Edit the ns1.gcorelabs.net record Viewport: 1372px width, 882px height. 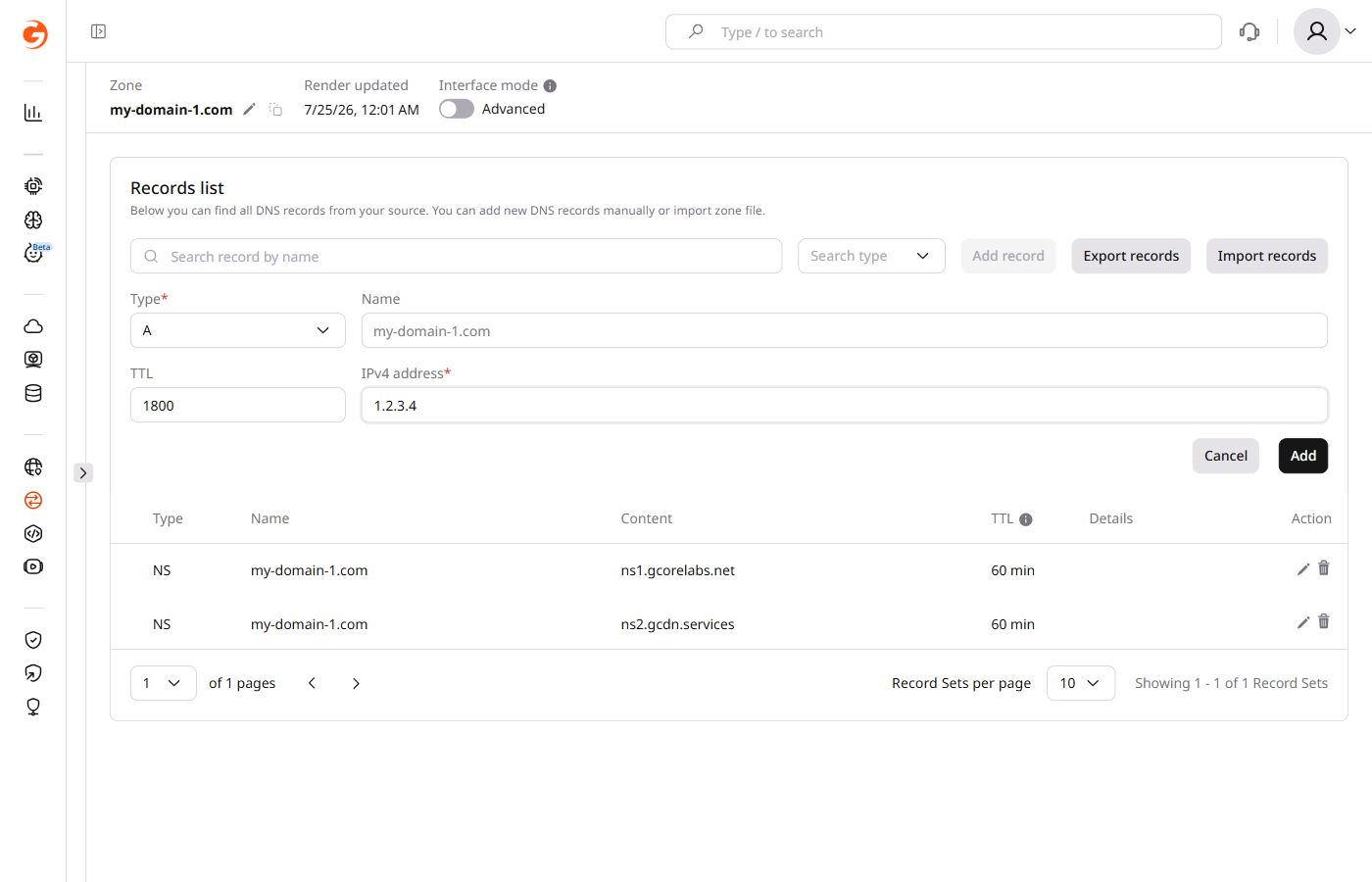coord(1303,569)
